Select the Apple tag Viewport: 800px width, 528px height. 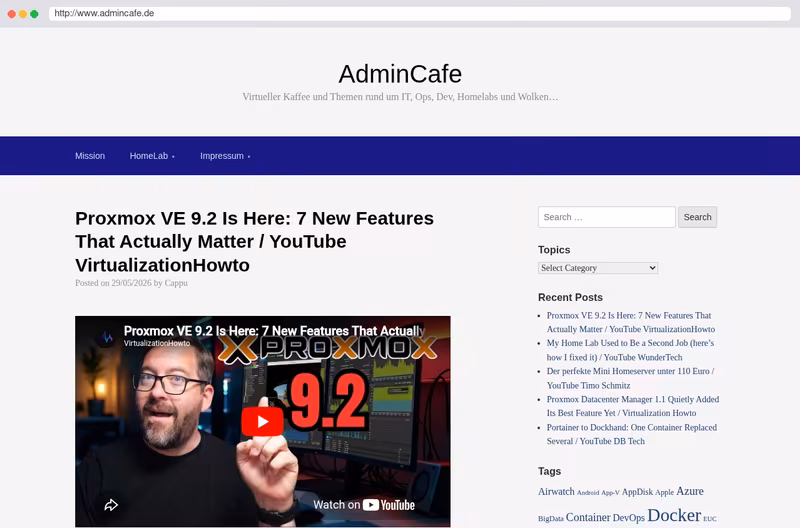pos(664,492)
